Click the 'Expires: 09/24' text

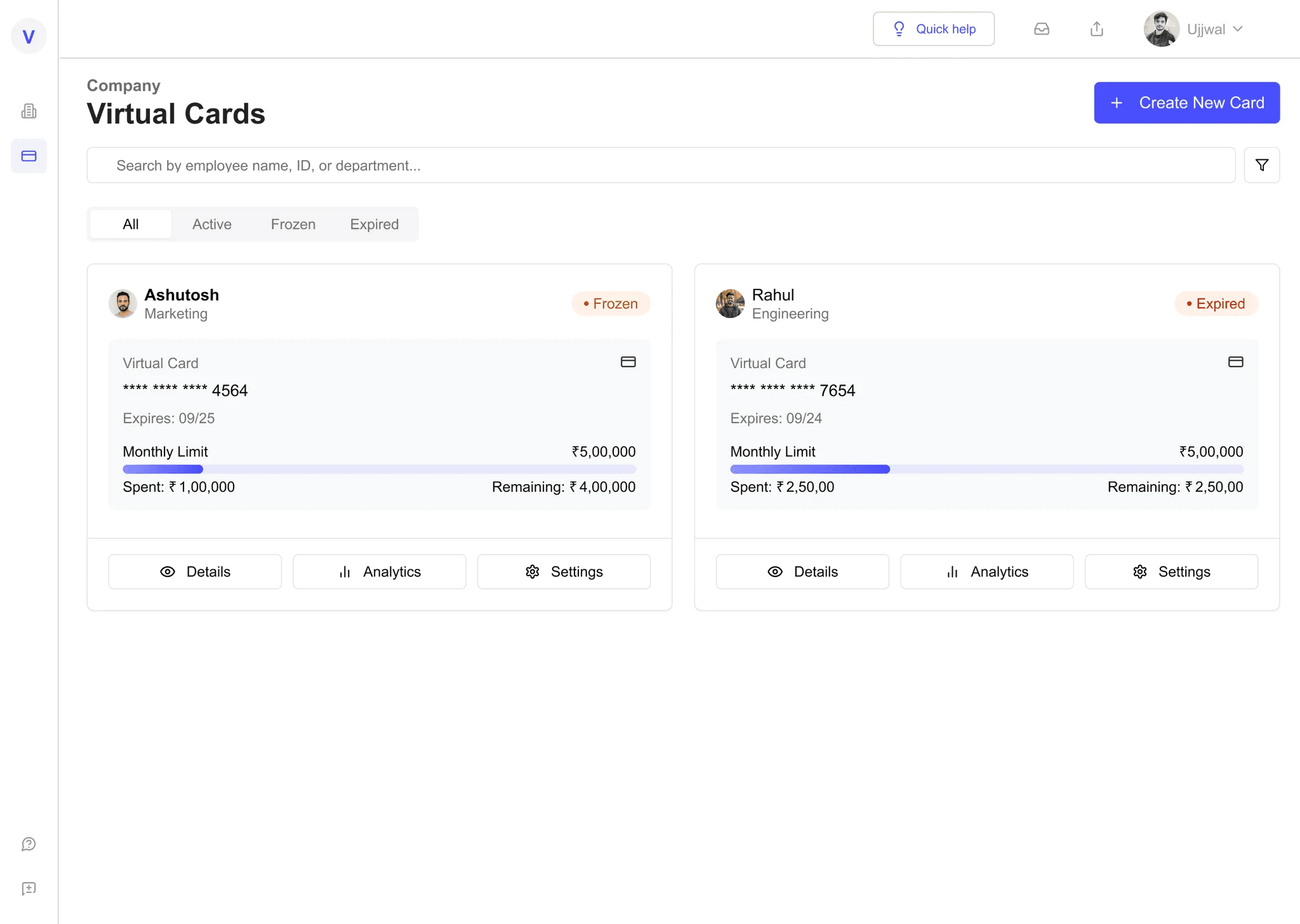click(x=776, y=419)
